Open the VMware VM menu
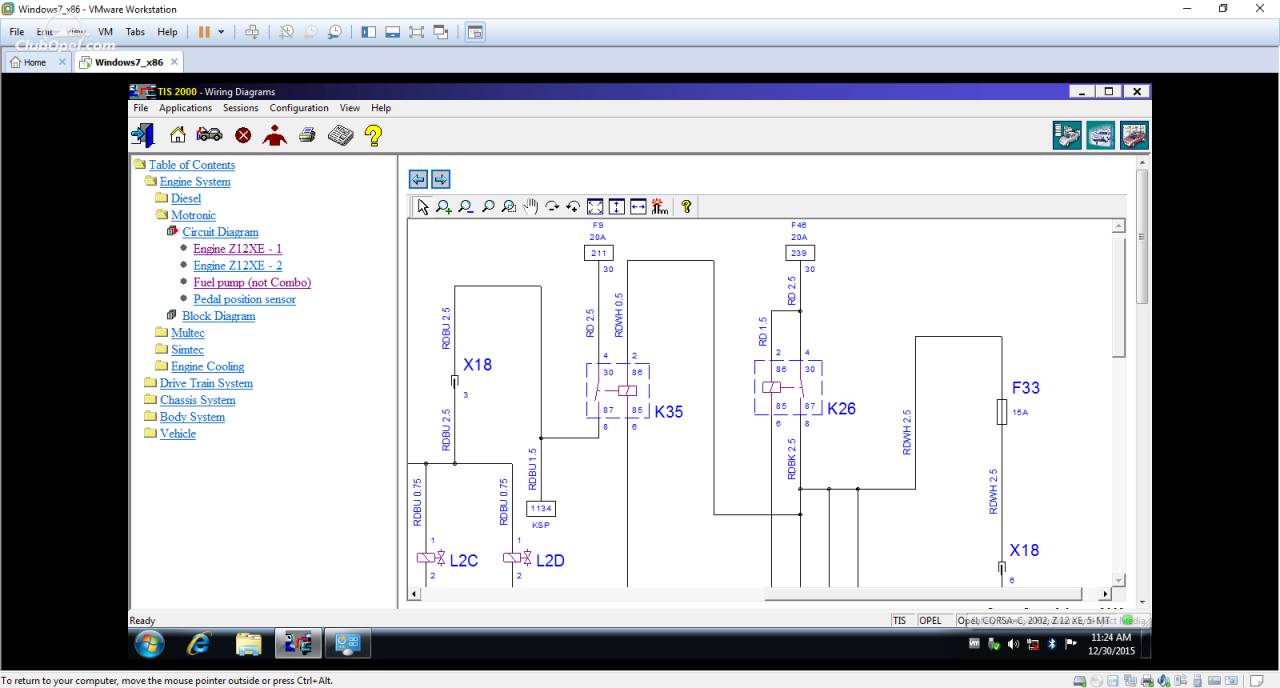The height and width of the screenshot is (688, 1280). (x=105, y=32)
